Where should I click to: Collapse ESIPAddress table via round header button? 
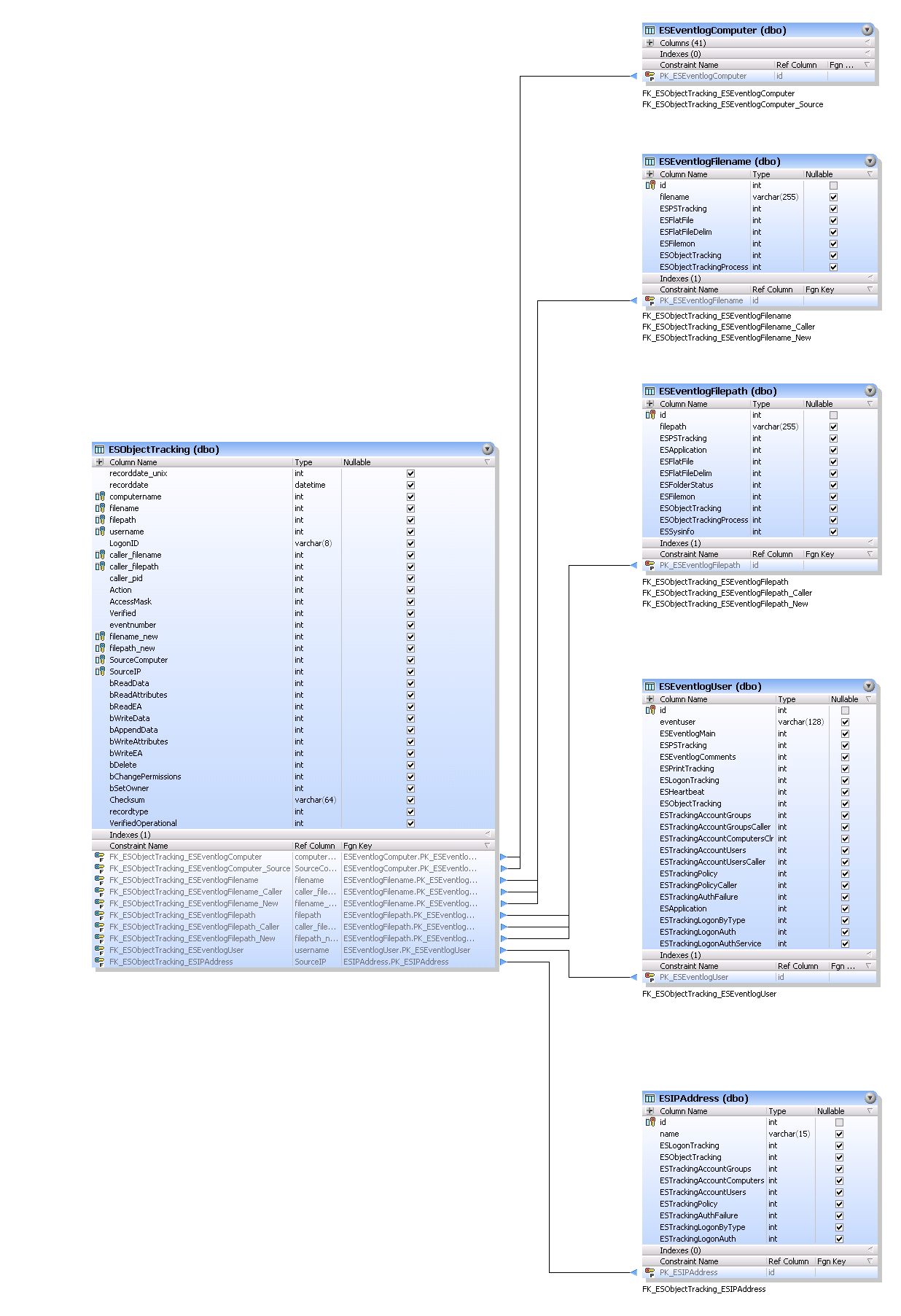point(870,1098)
